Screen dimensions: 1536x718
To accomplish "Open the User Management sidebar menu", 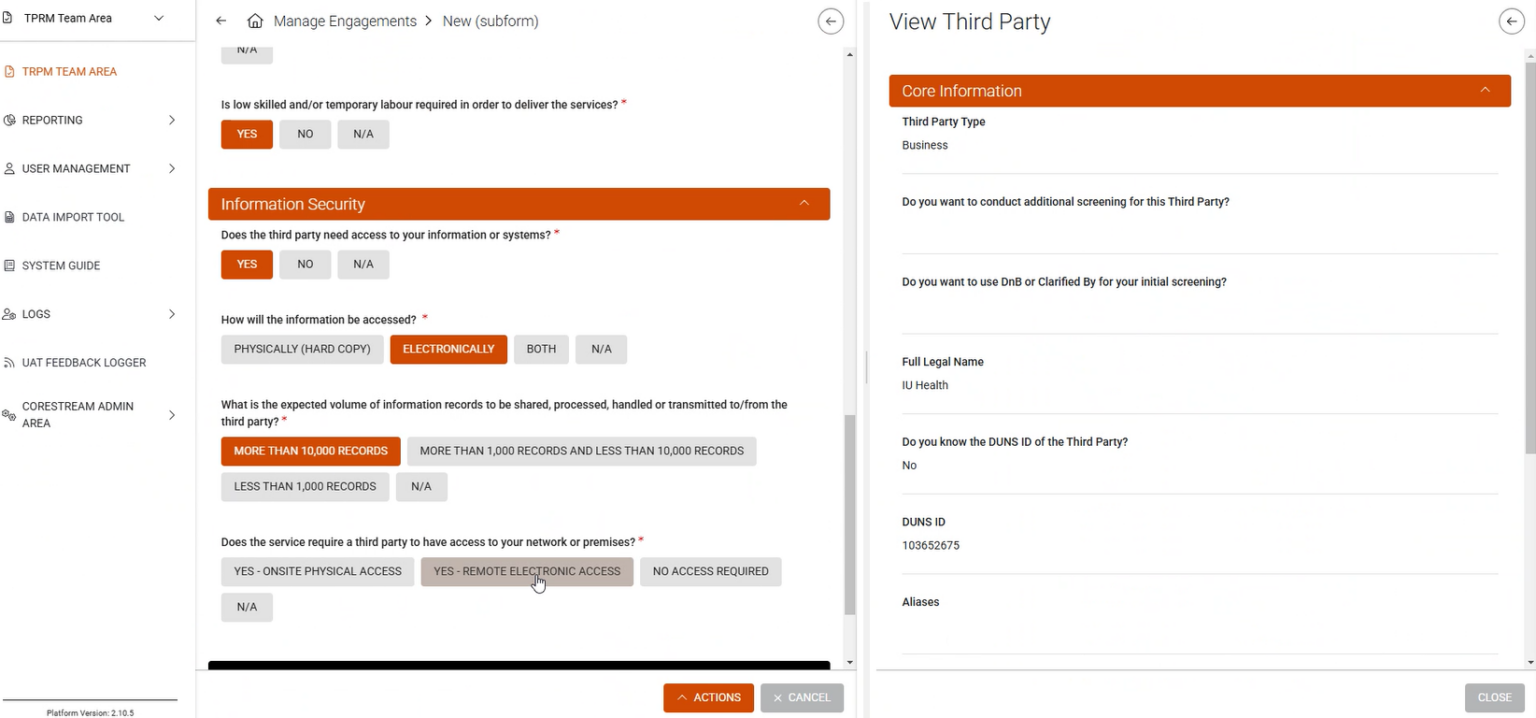I will point(9,168).
